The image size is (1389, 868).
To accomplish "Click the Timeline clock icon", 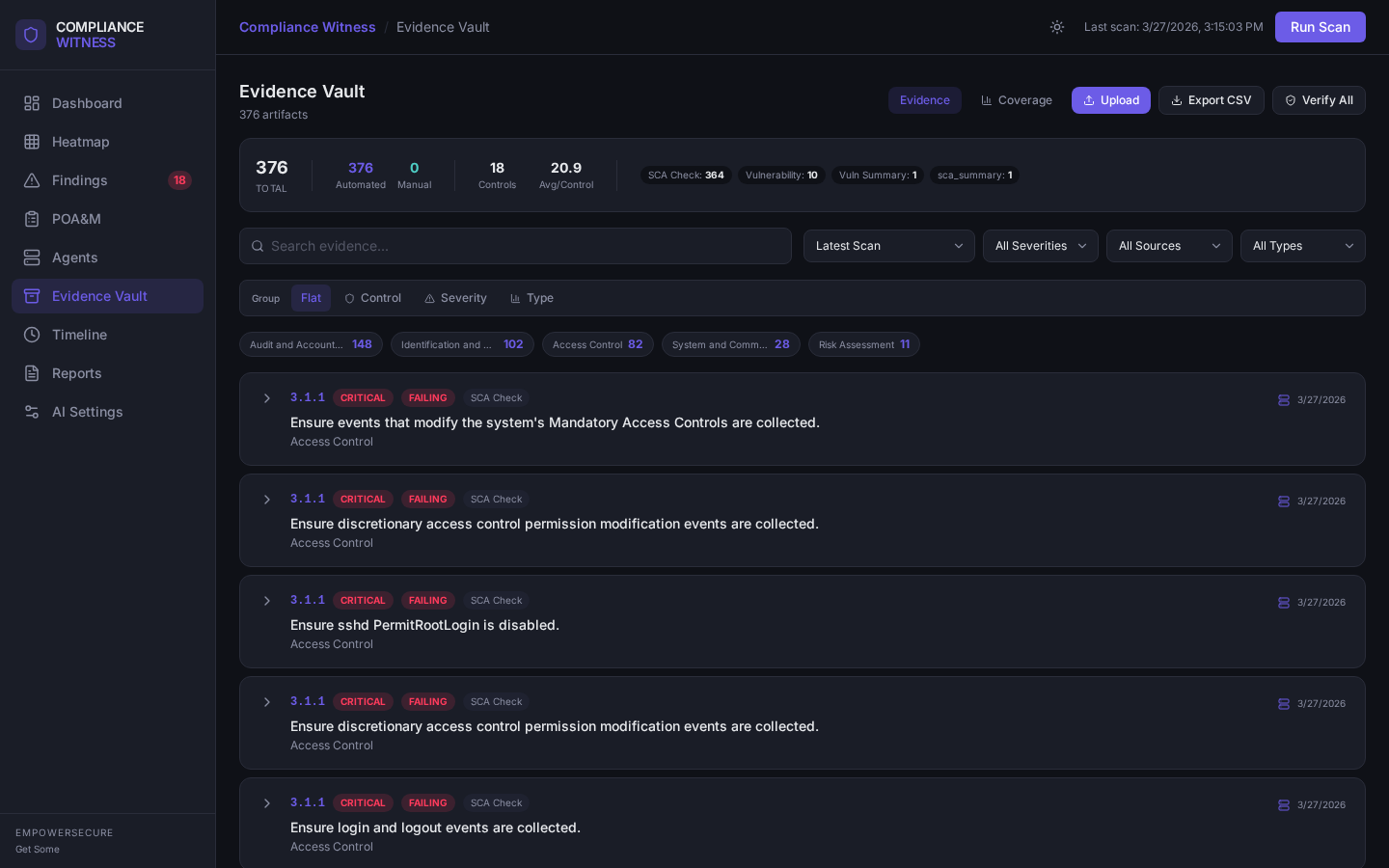I will (x=32, y=335).
